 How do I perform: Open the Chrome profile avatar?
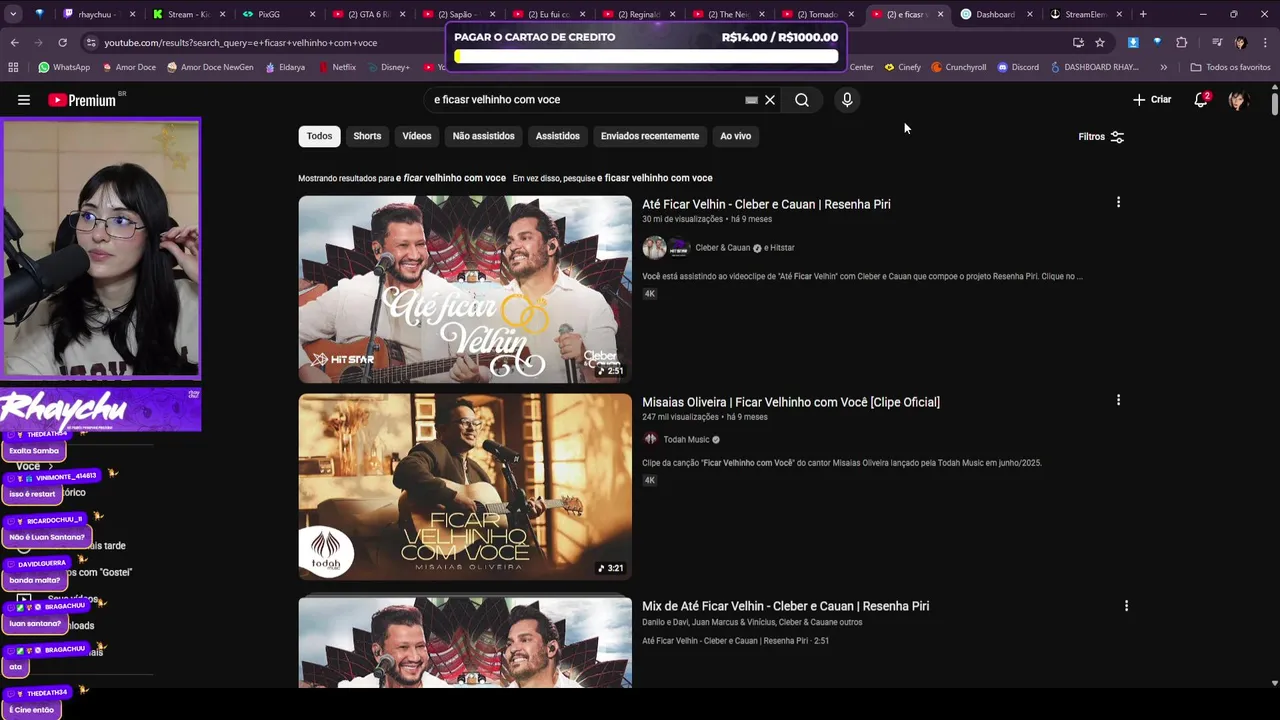[1240, 43]
